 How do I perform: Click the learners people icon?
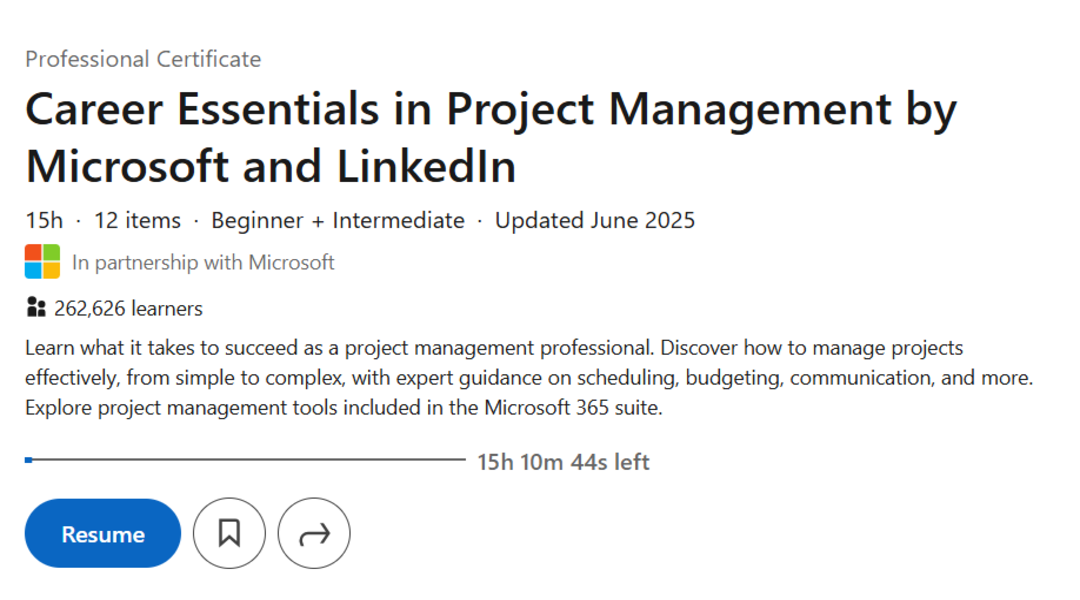tap(36, 308)
